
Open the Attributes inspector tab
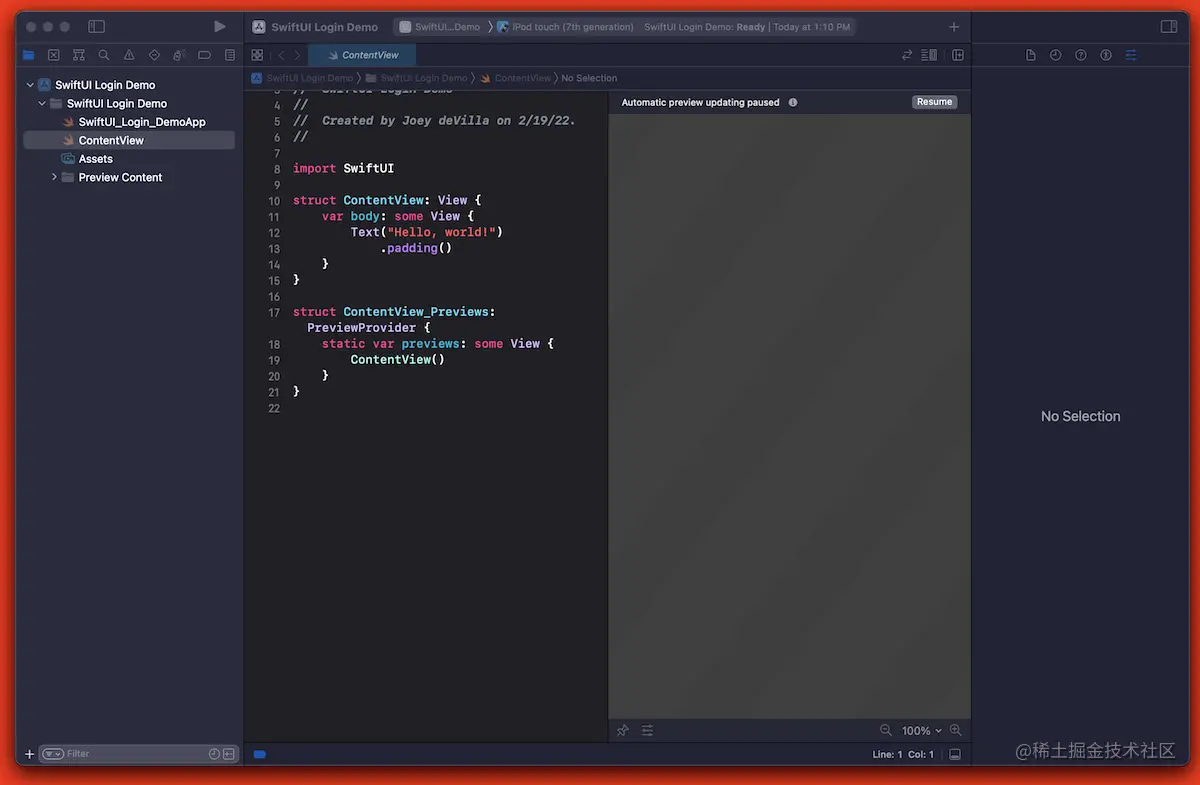1131,55
